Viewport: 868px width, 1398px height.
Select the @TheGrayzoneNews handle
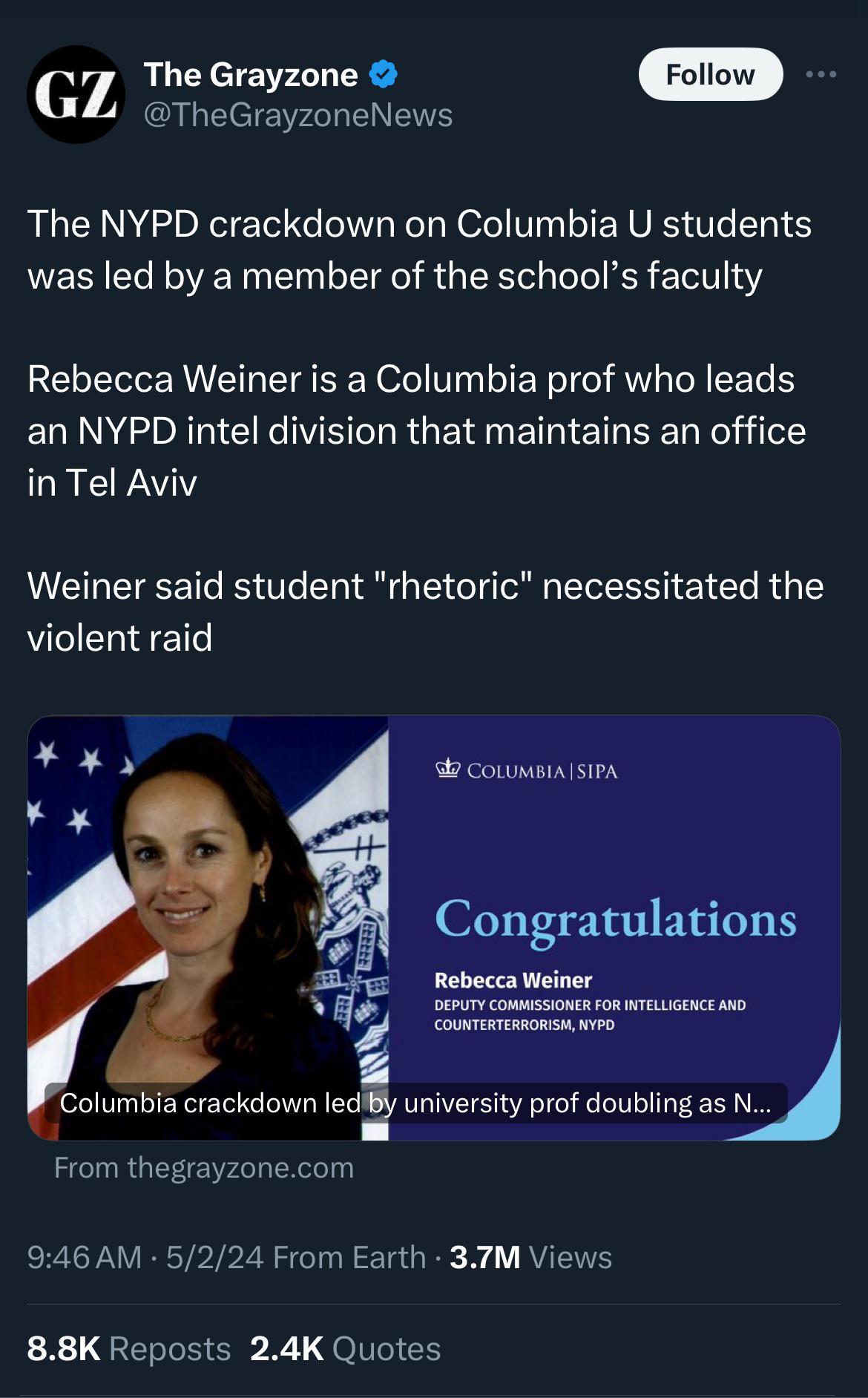tap(297, 115)
